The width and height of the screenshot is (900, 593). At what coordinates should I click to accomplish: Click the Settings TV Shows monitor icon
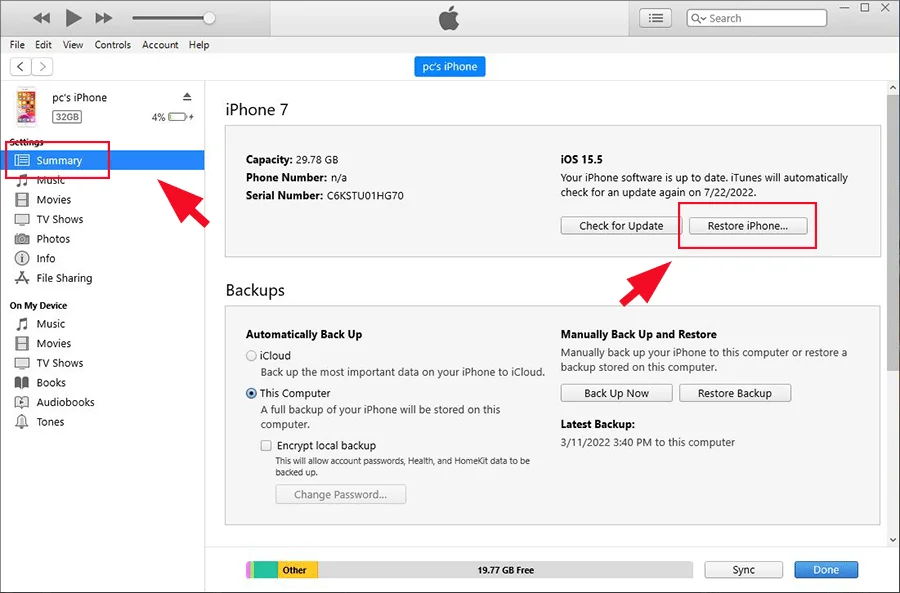pyautogui.click(x=22, y=219)
